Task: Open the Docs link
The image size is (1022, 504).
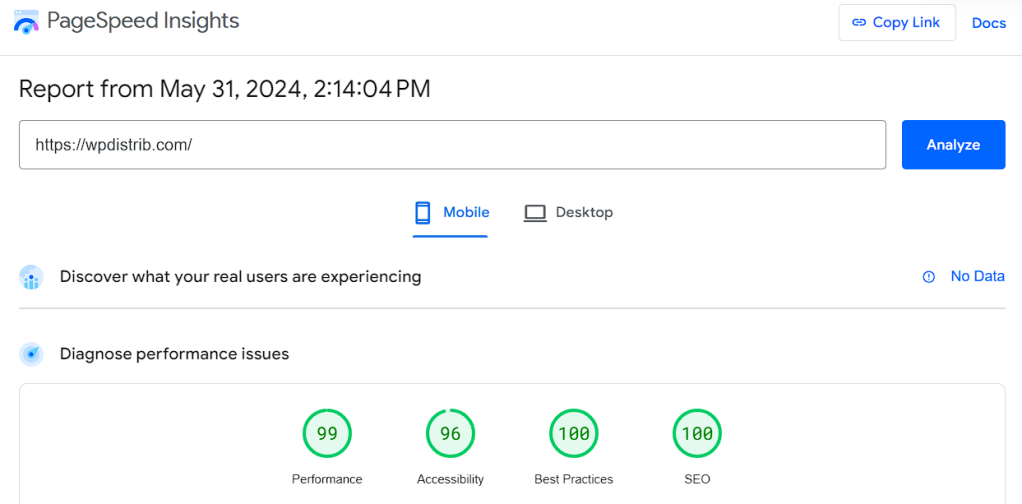Action: (989, 23)
